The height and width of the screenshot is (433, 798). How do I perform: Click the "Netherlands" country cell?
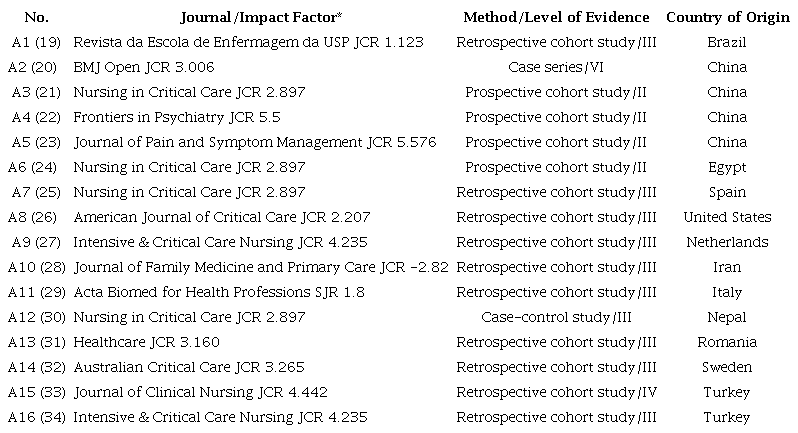pos(727,242)
